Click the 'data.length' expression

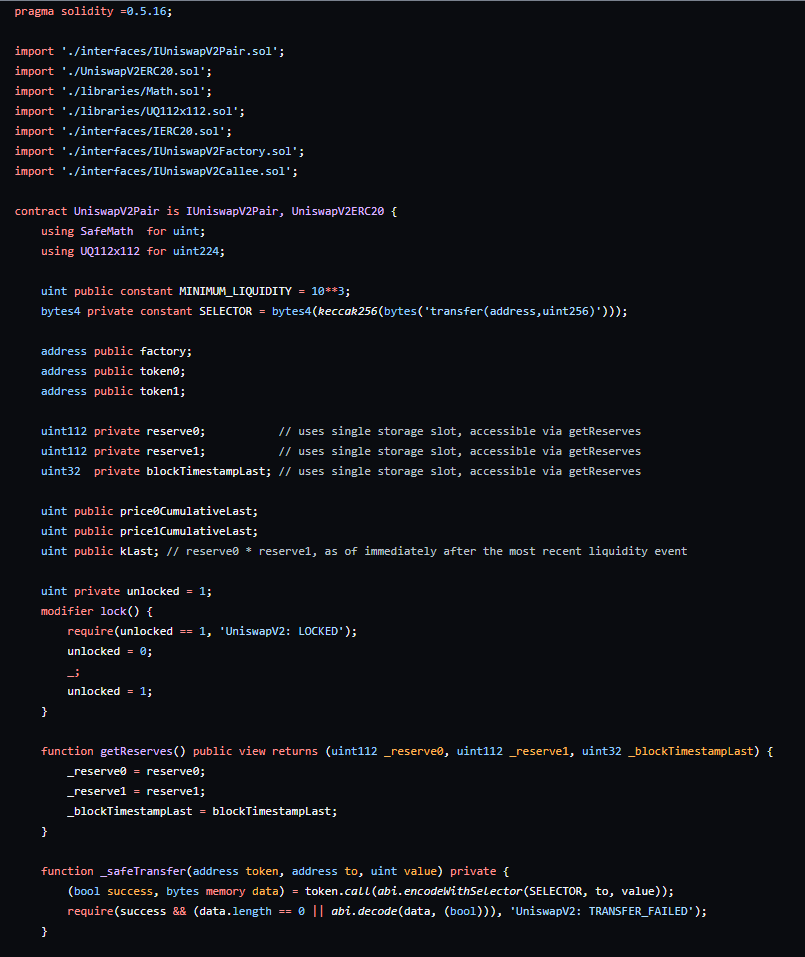236,911
